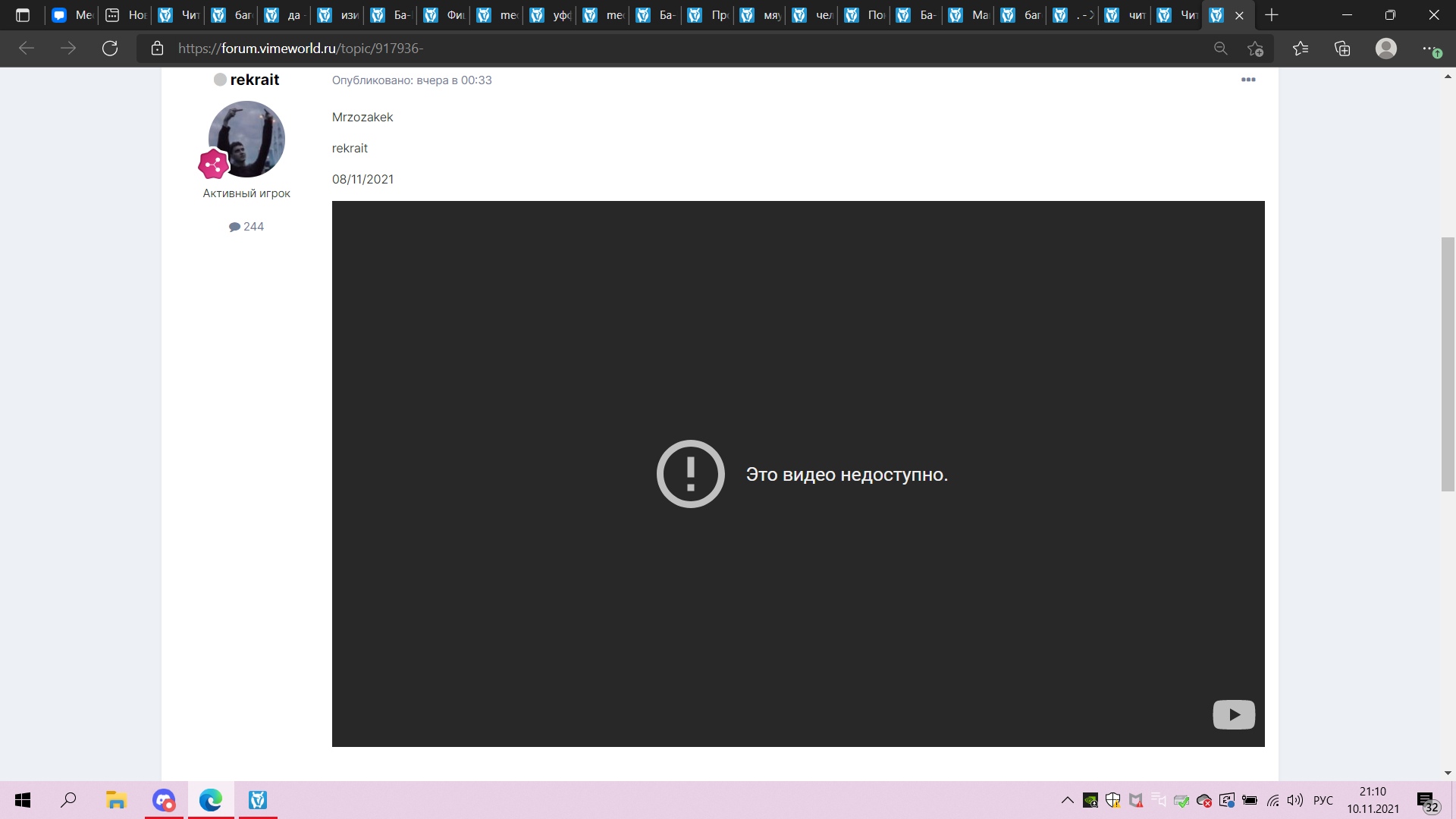Open rekrait user profile link

point(254,80)
